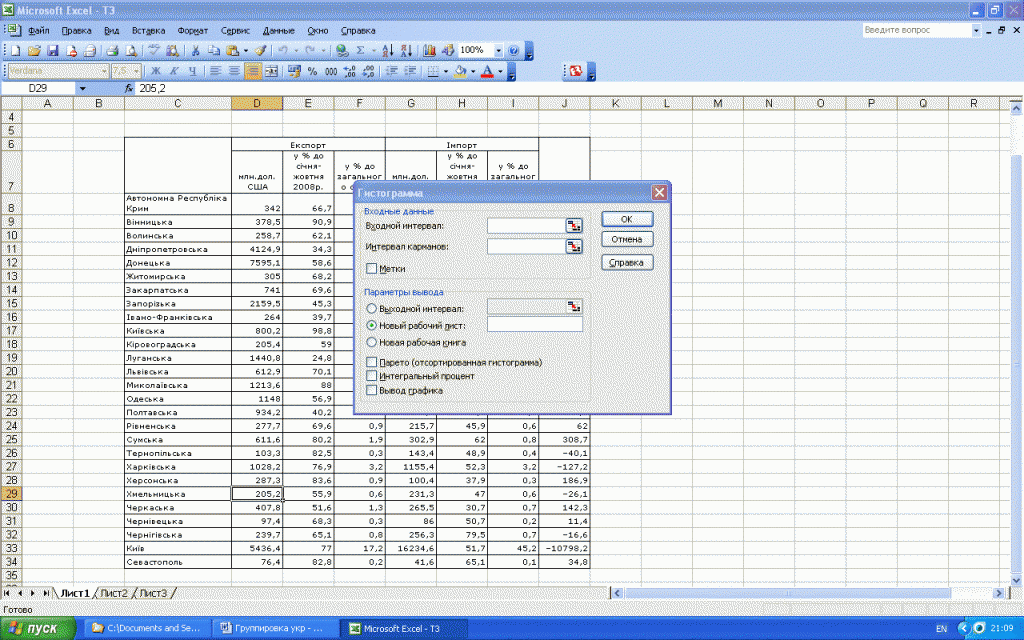Image resolution: width=1024 pixels, height=640 pixels.
Task: Click the Отмена button
Action: [627, 240]
